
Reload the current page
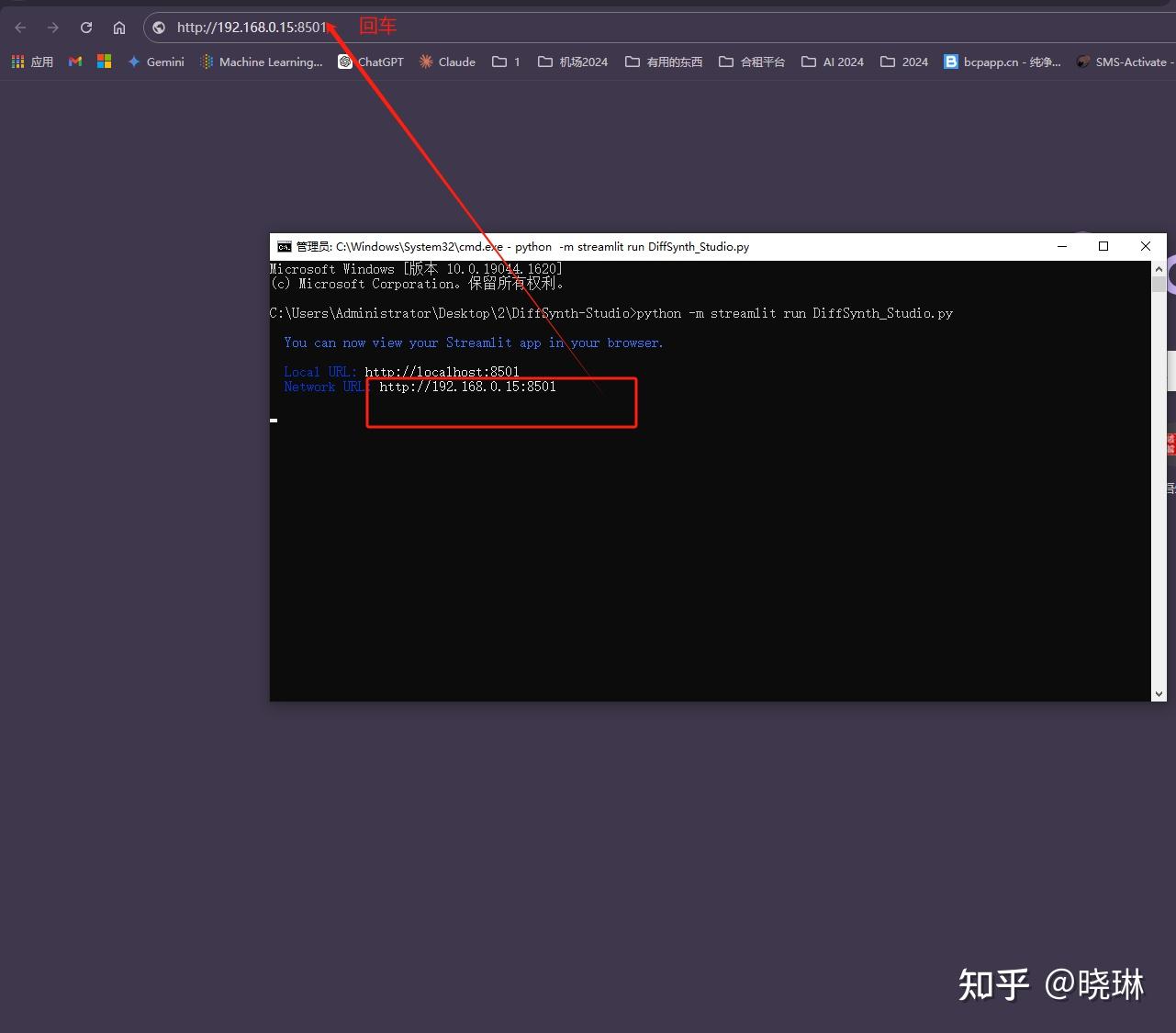pyautogui.click(x=85, y=27)
